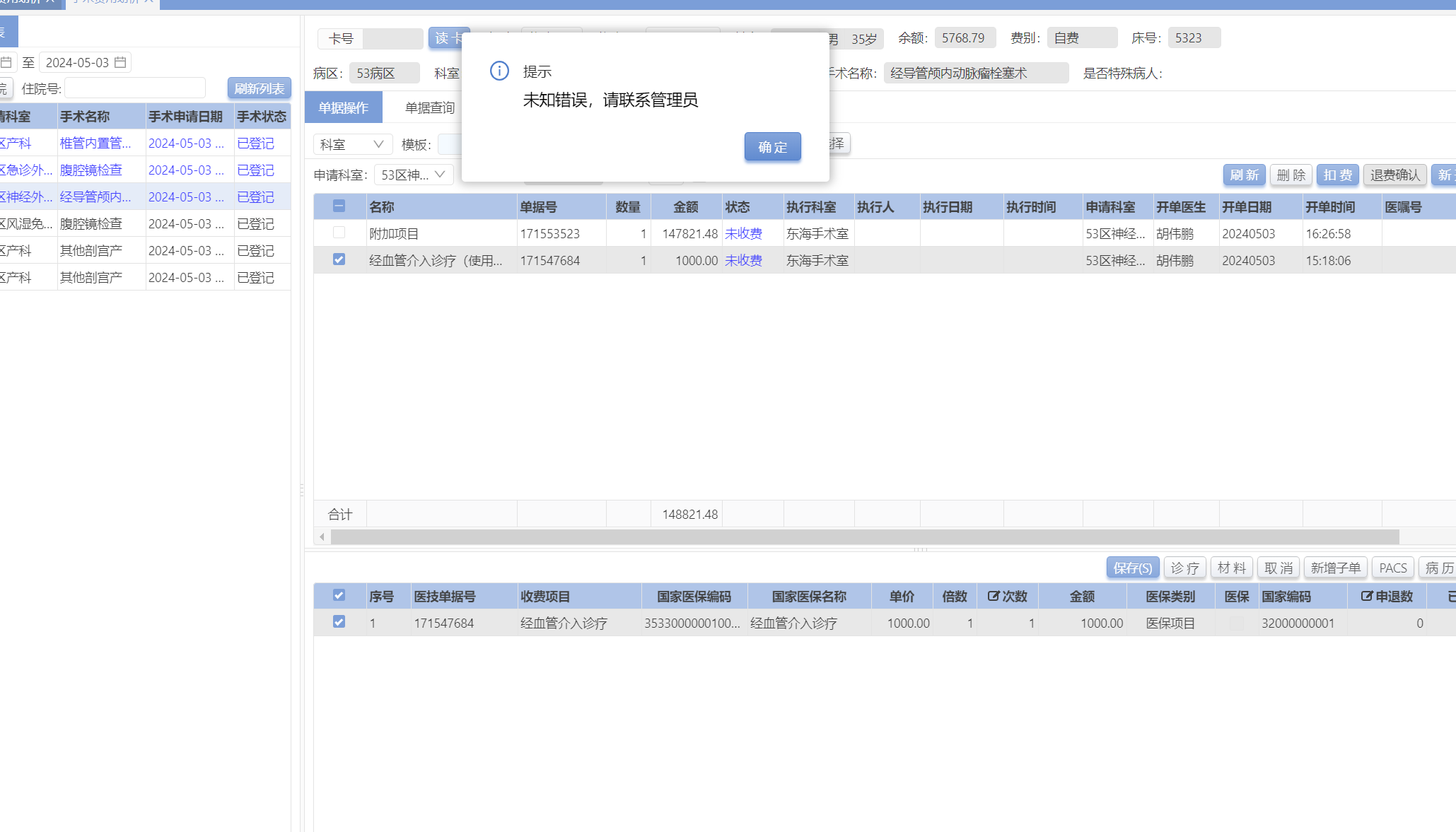The height and width of the screenshot is (832, 1456).
Task: Click the splitter handle above the 保存(S) row
Action: pos(919,549)
